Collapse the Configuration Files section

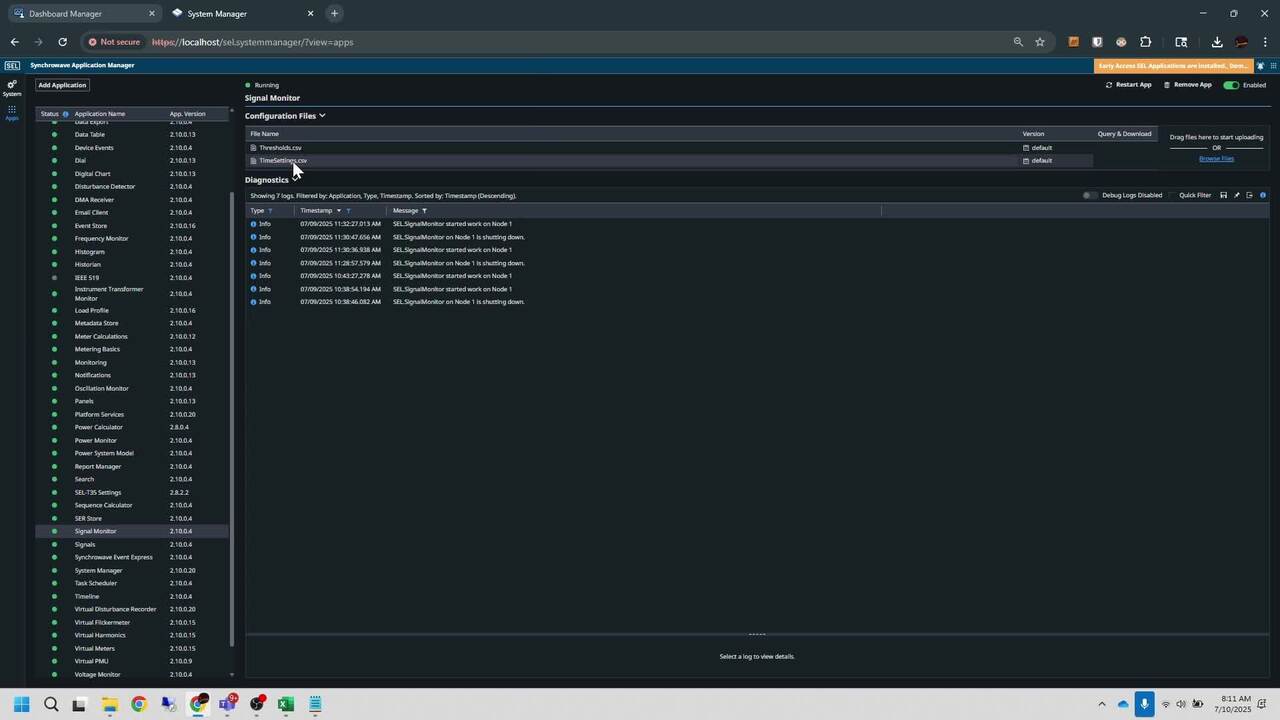click(322, 116)
